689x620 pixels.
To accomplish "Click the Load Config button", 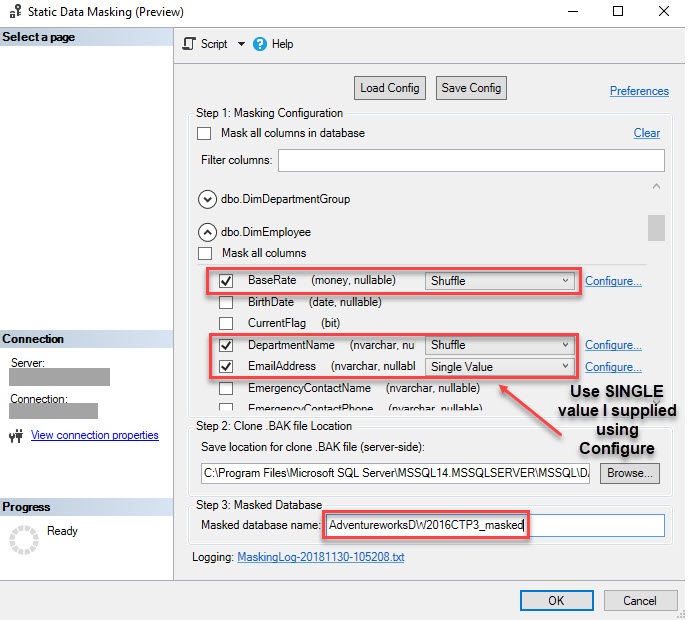I will 390,88.
